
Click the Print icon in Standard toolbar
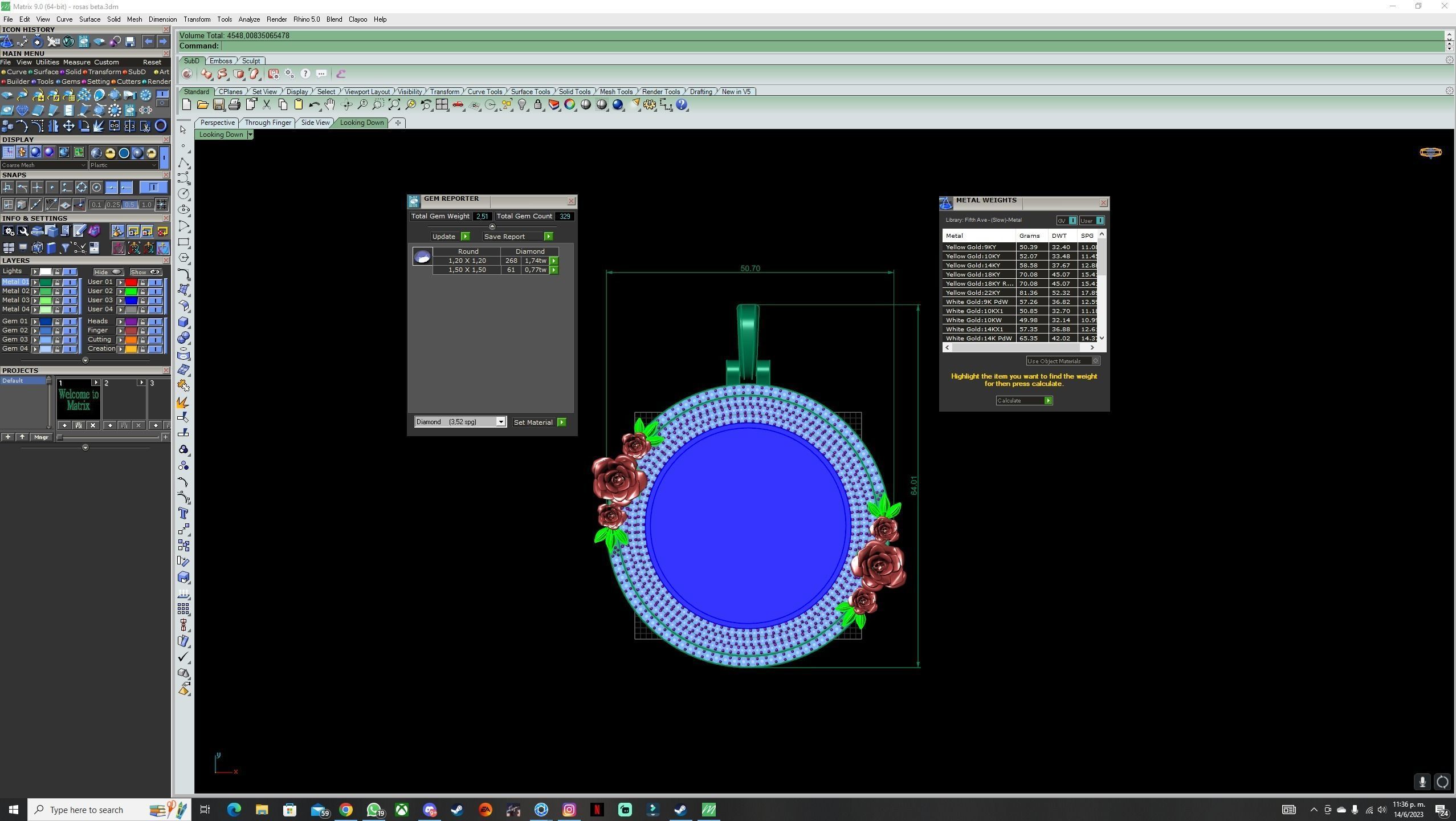pyautogui.click(x=234, y=105)
